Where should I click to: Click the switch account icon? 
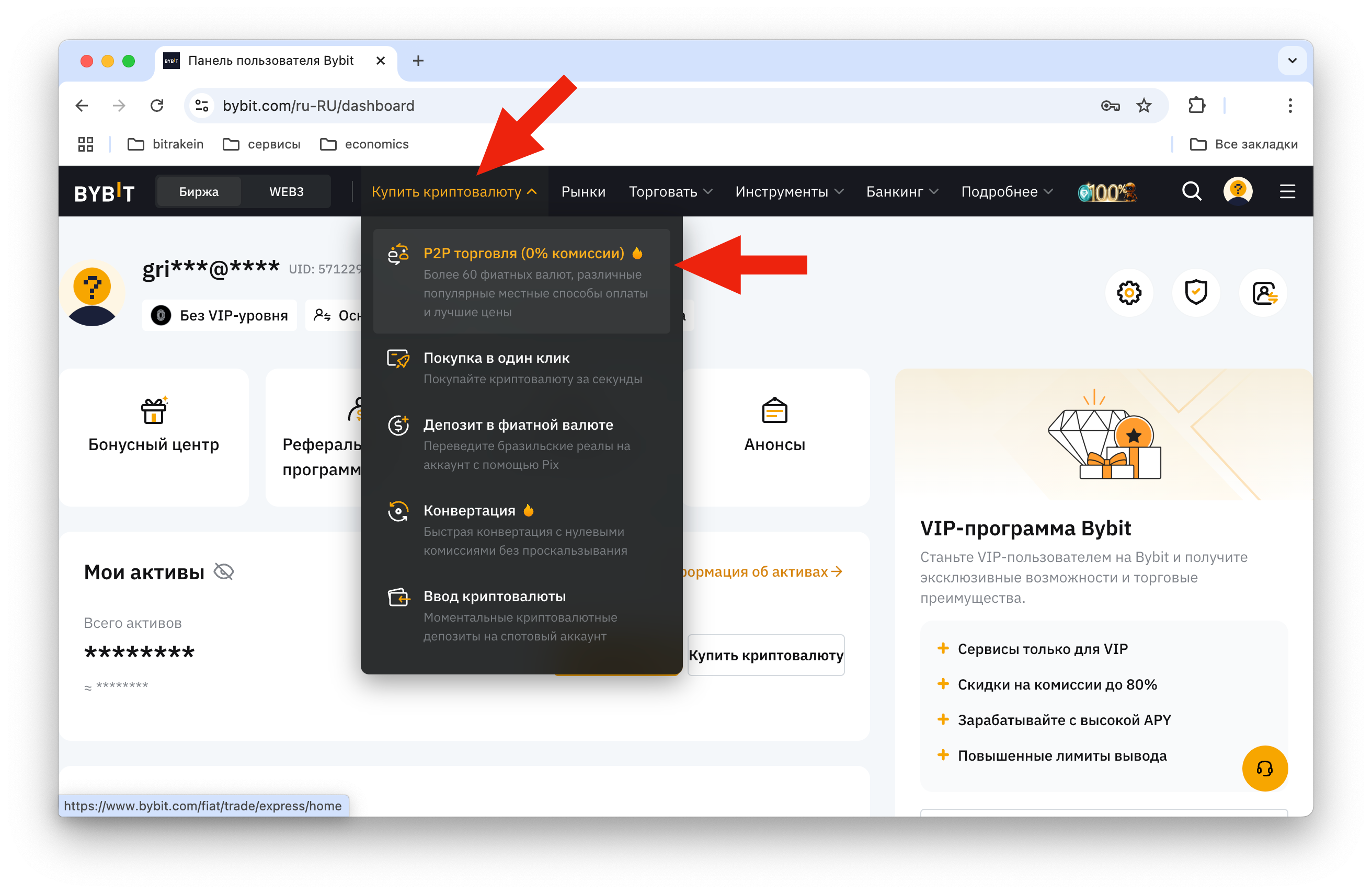1263,292
